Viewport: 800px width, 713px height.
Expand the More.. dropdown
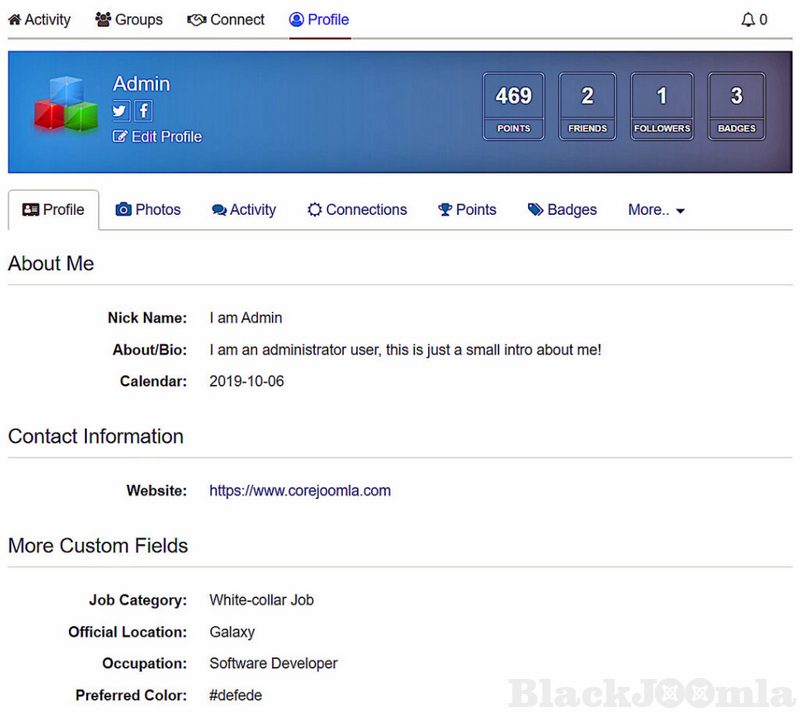tap(656, 210)
